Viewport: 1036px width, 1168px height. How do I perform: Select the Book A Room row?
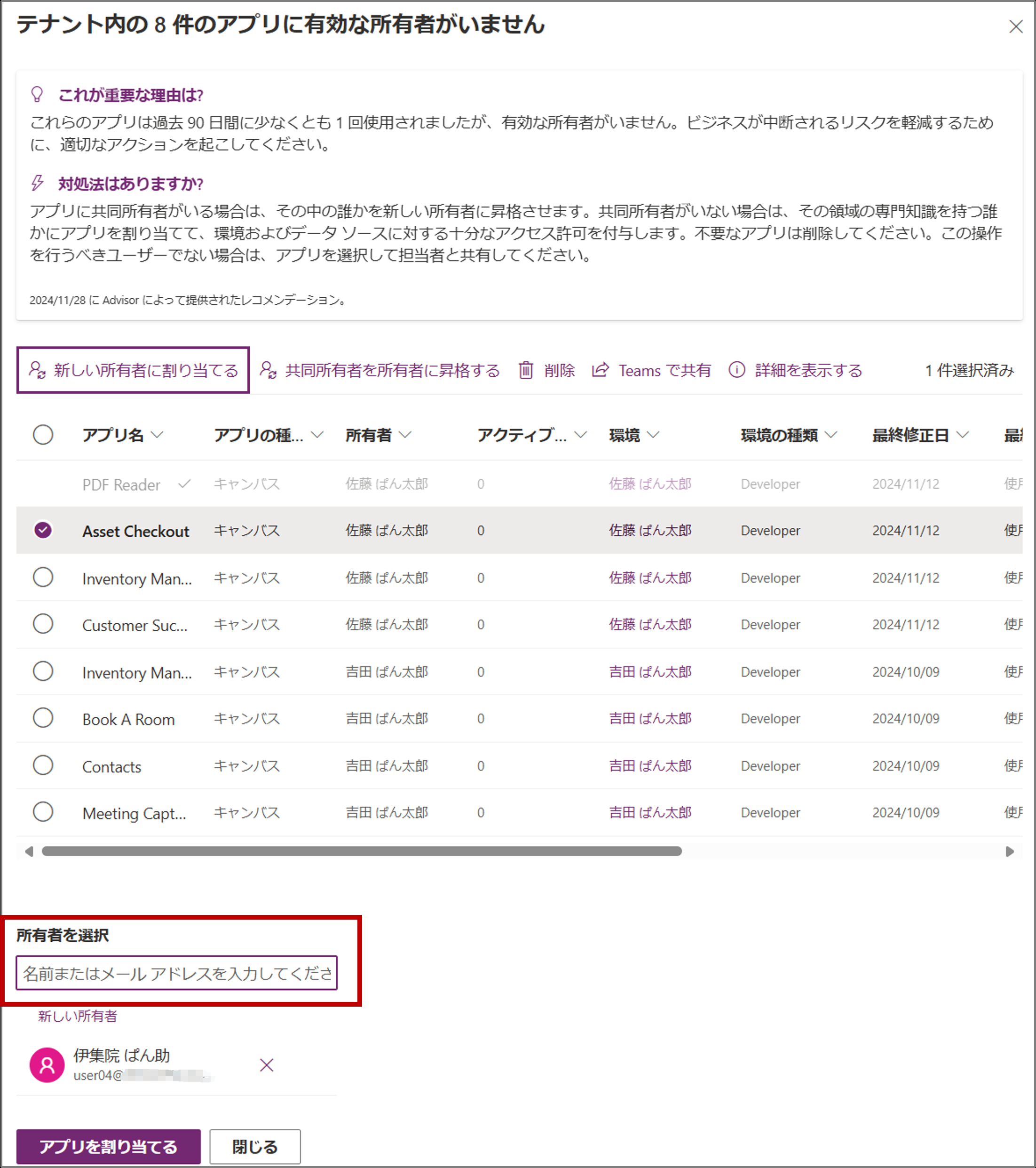(43, 718)
